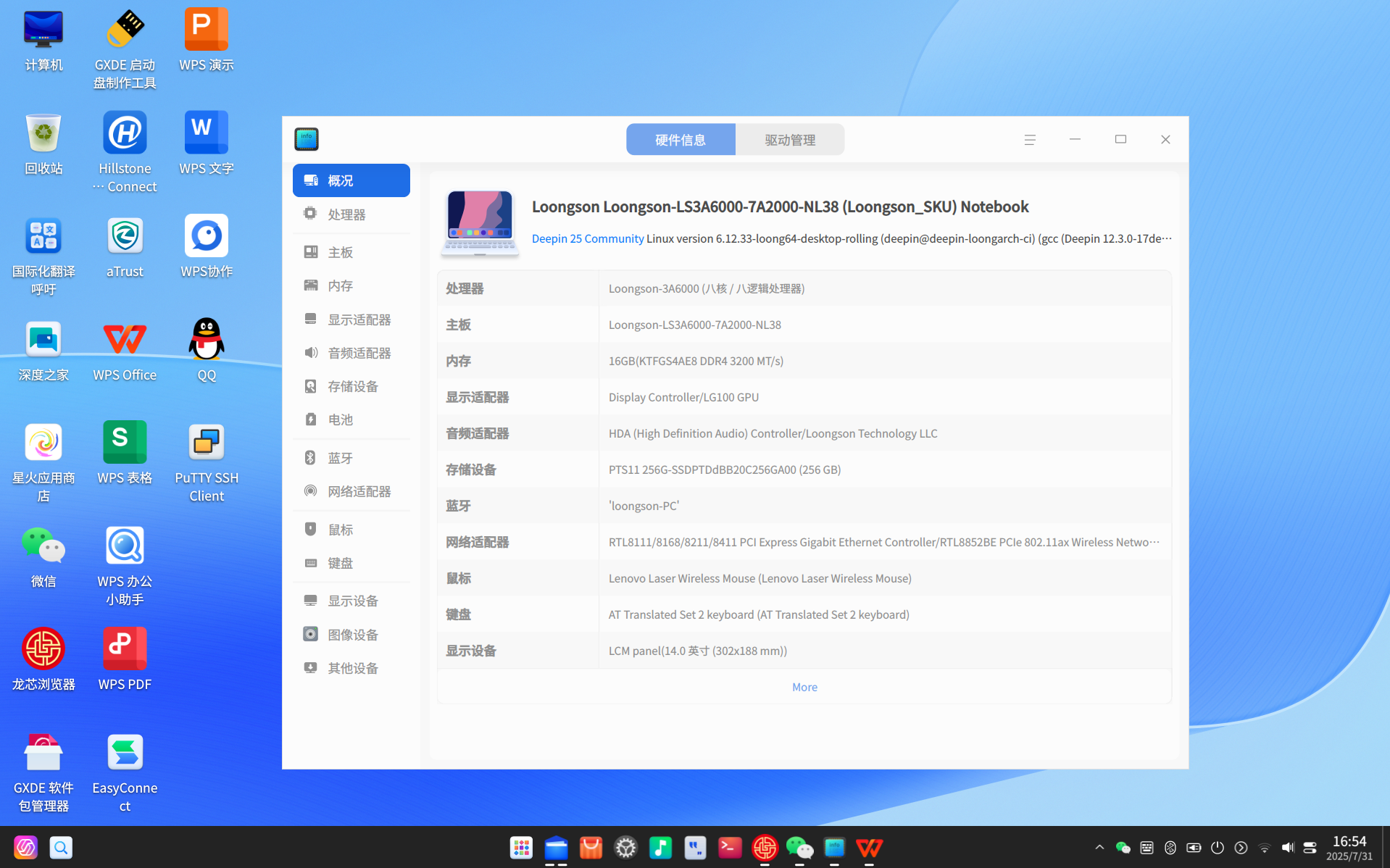Open the volume control in the tray
This screenshot has width=1390, height=868.
pos(1288,847)
